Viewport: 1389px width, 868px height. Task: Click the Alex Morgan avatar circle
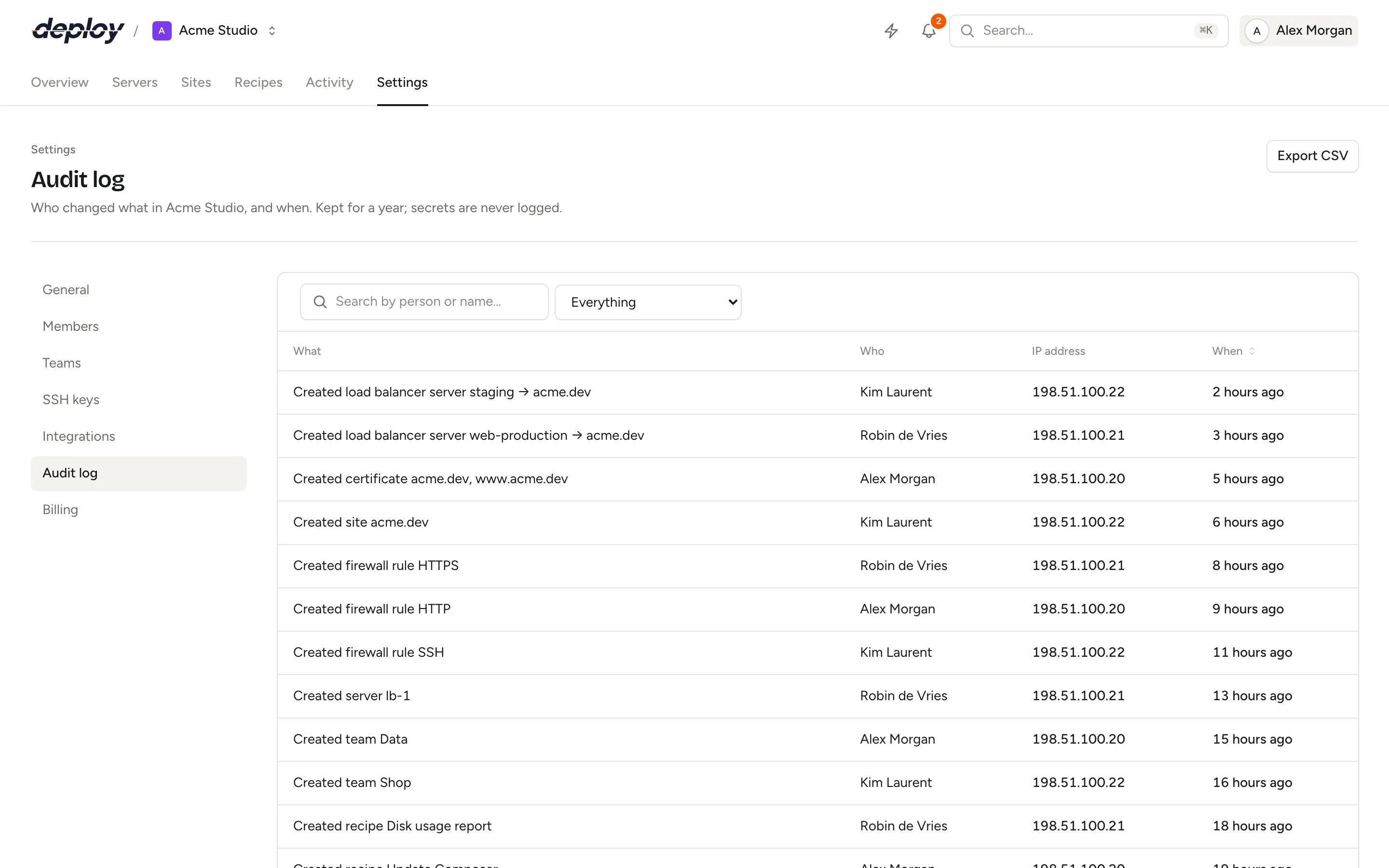coord(1257,31)
